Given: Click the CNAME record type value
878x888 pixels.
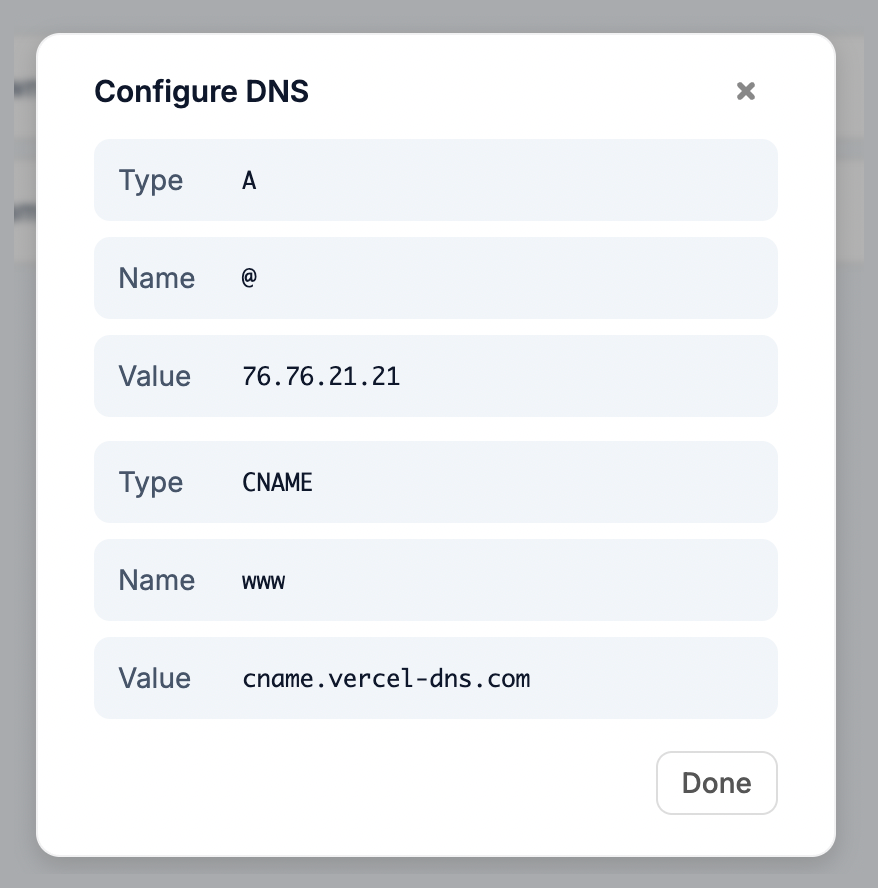Looking at the screenshot, I should 277,482.
